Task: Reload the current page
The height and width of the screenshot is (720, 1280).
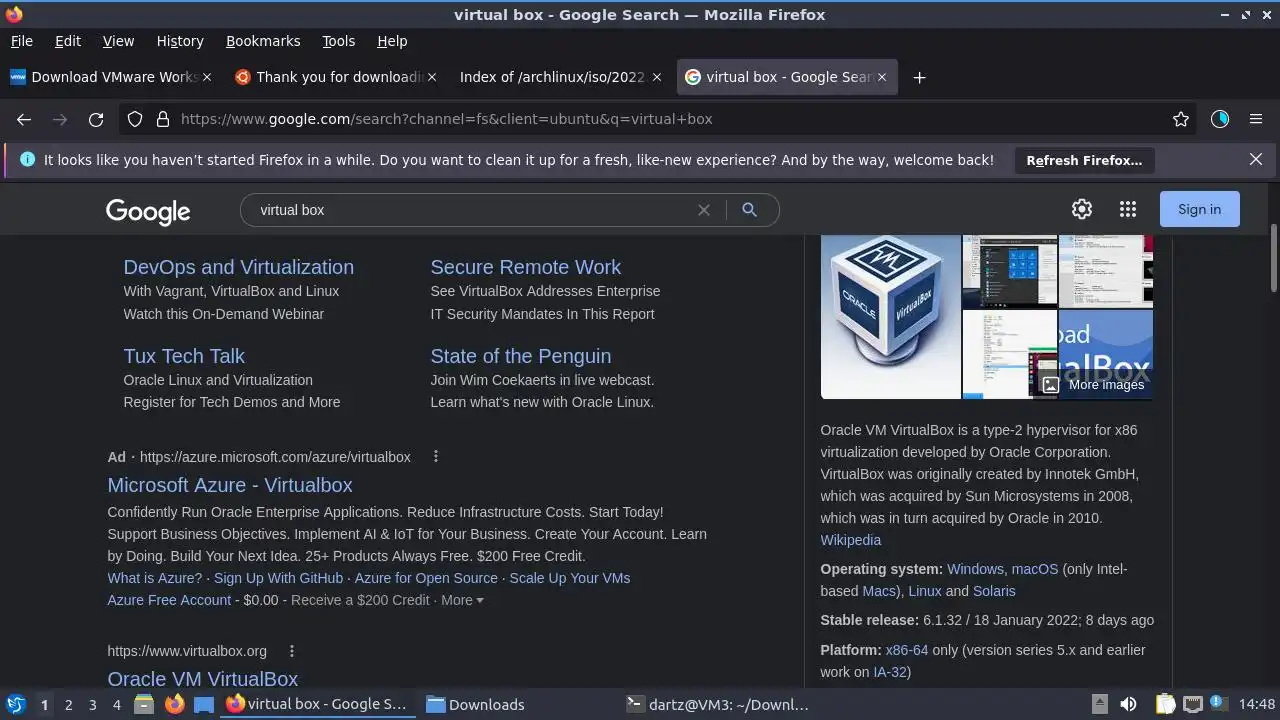Action: point(96,119)
